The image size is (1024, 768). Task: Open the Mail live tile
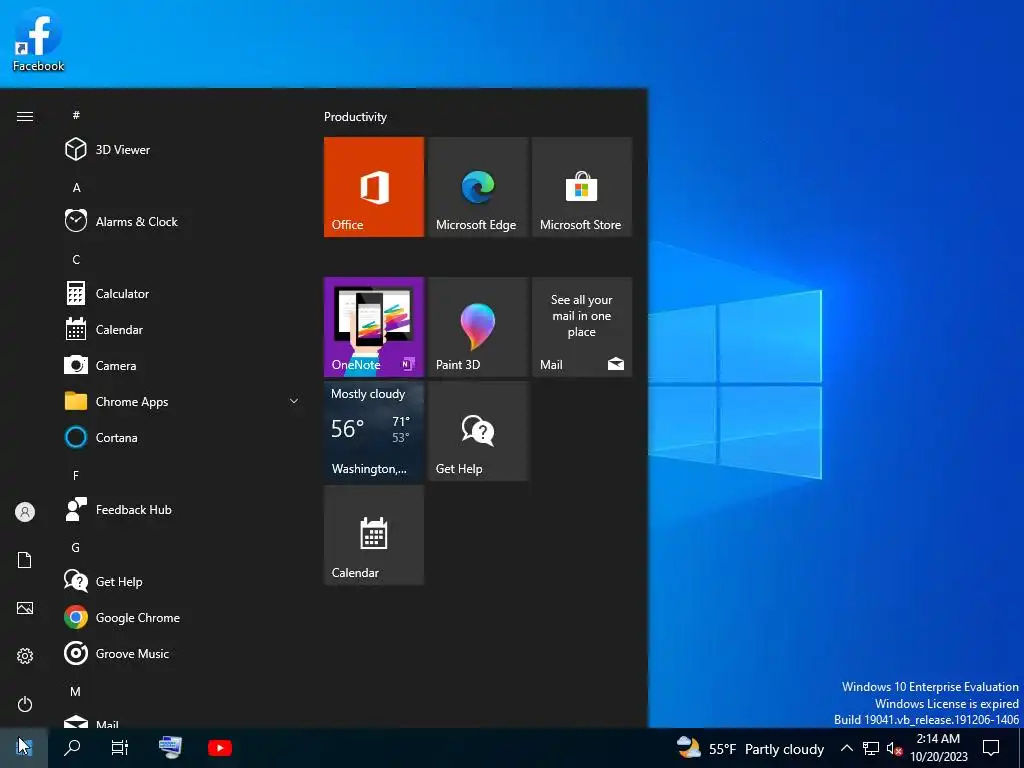(x=582, y=327)
